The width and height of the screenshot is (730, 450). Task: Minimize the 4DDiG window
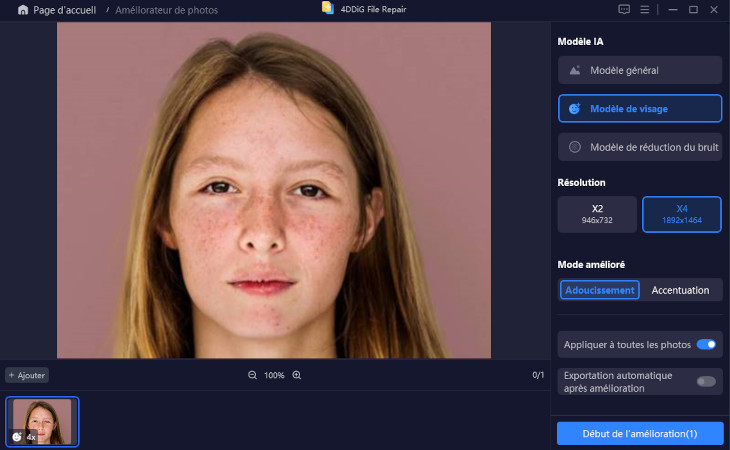coord(673,9)
